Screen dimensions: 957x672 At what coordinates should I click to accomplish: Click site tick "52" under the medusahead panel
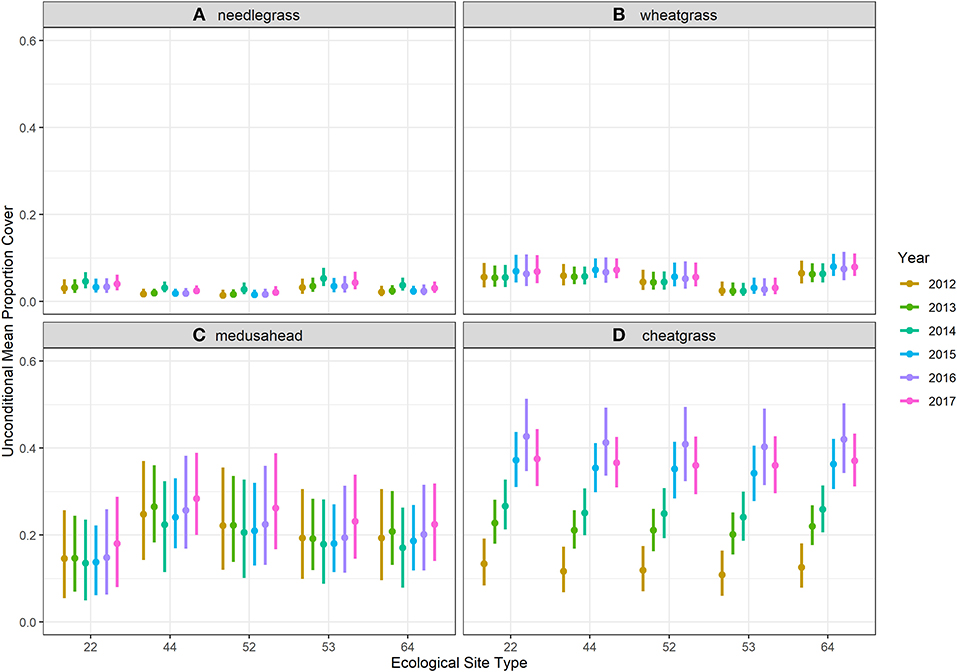pos(249,647)
